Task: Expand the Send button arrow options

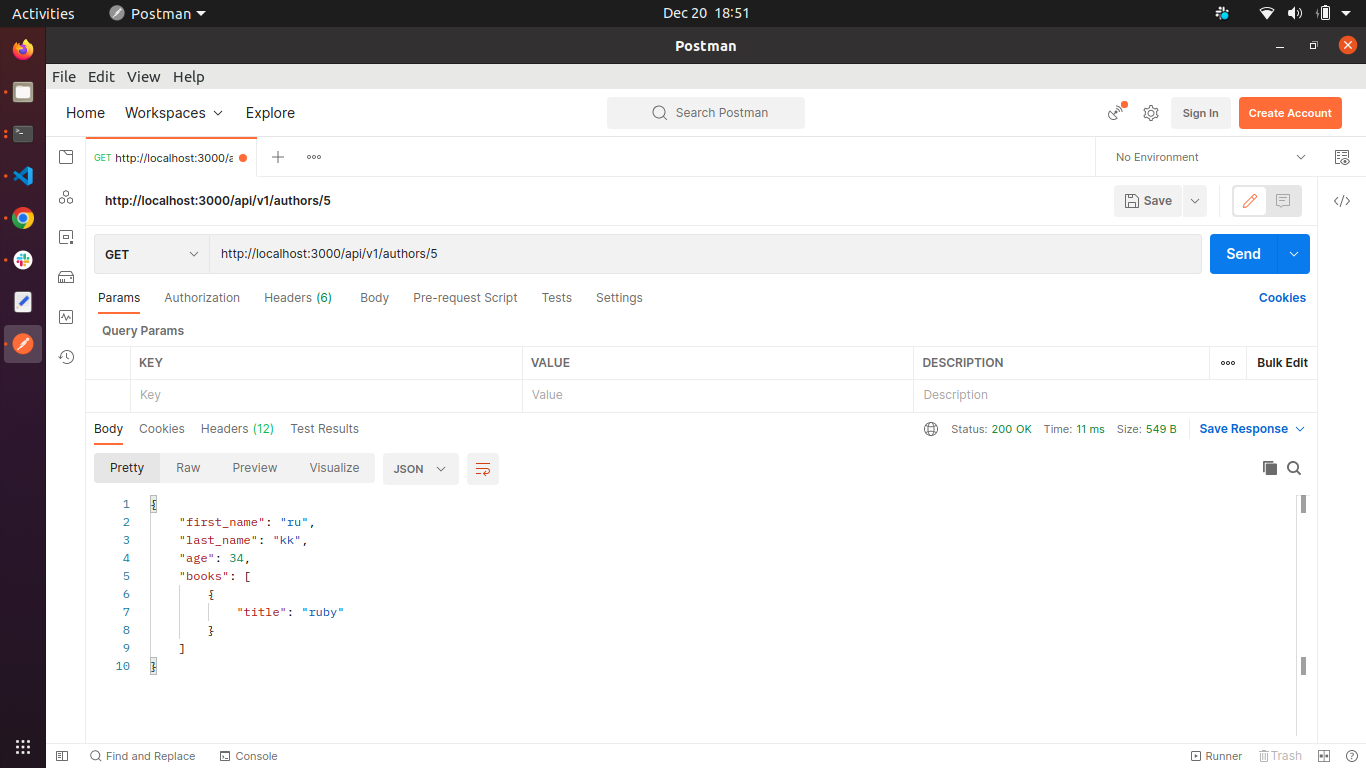Action: [x=1294, y=254]
